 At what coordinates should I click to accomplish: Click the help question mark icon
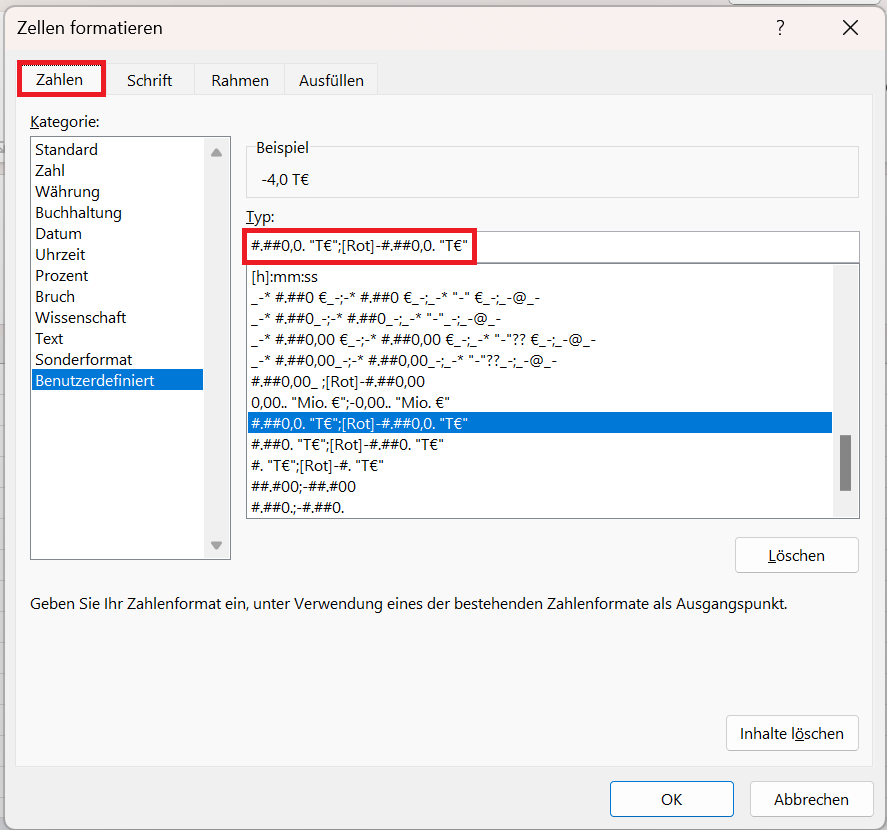click(780, 28)
